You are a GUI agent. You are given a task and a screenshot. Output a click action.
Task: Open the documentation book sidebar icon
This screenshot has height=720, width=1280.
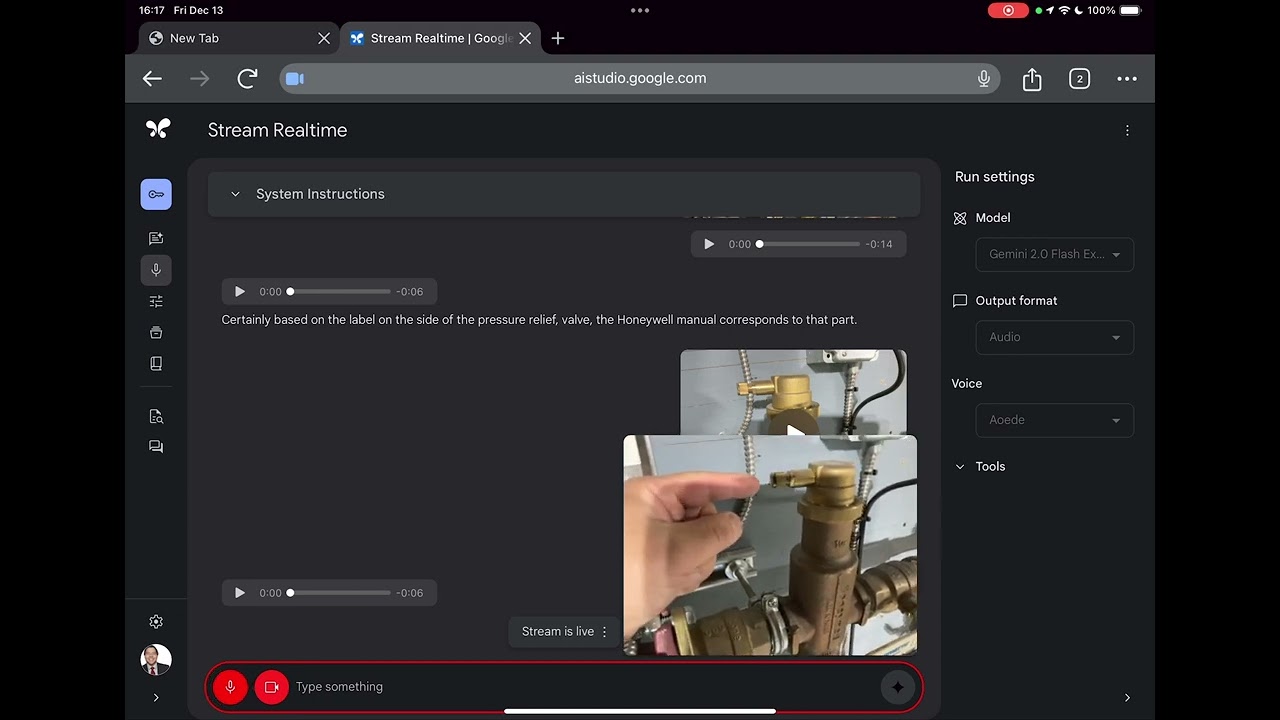tap(156, 363)
